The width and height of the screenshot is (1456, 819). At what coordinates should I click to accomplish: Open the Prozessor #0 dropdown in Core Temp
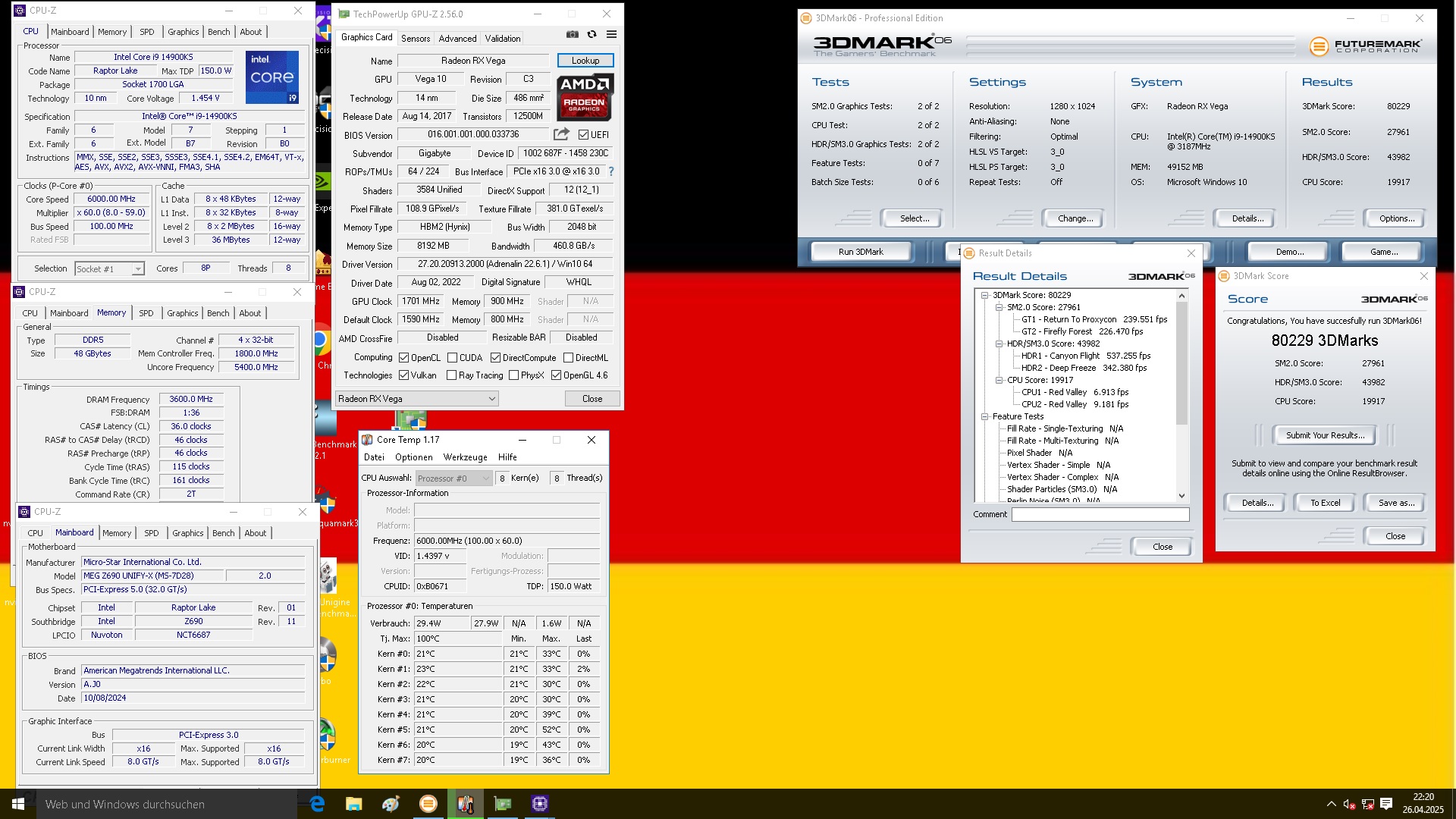coord(453,479)
